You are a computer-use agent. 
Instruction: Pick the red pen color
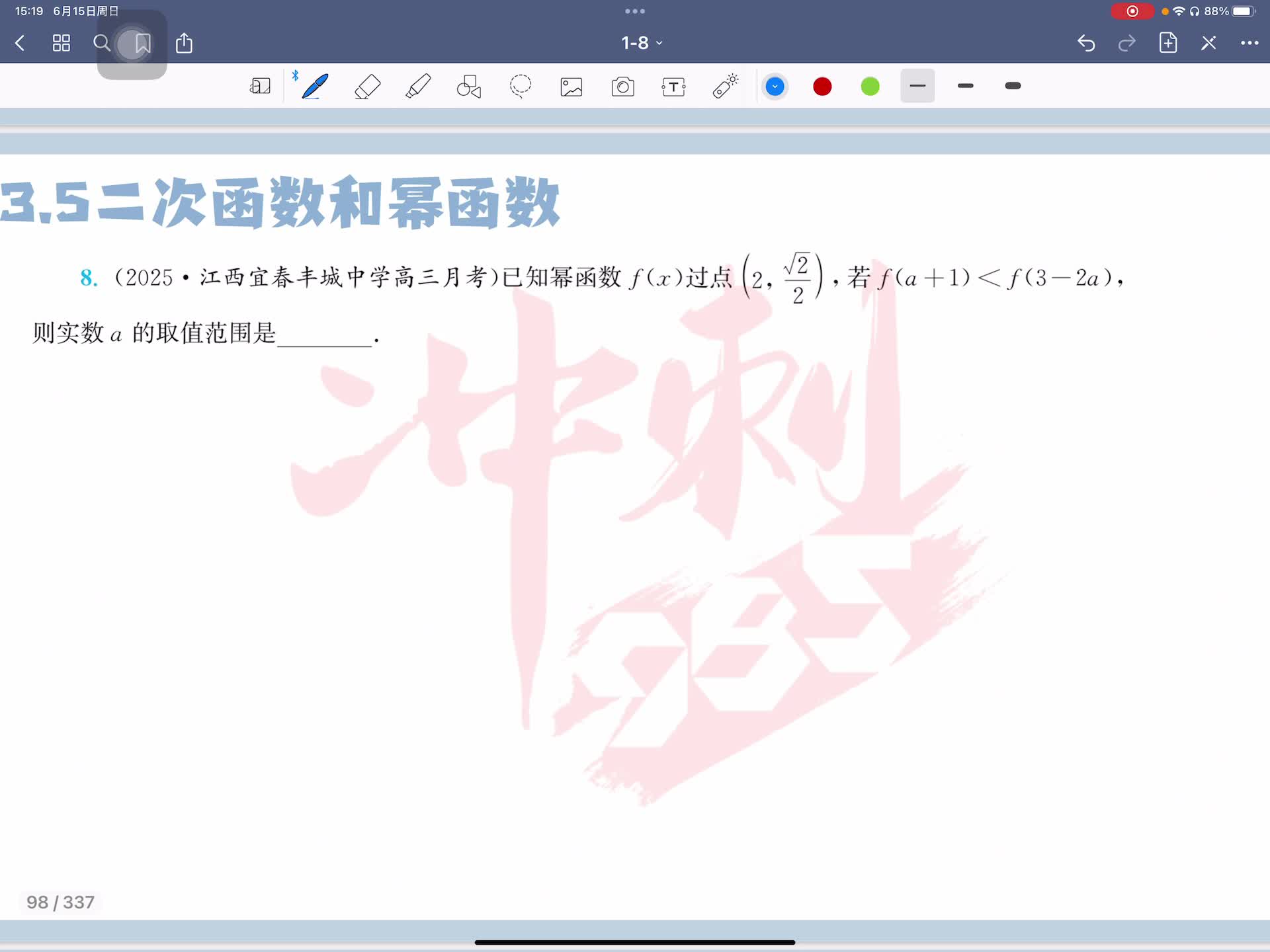[x=822, y=87]
